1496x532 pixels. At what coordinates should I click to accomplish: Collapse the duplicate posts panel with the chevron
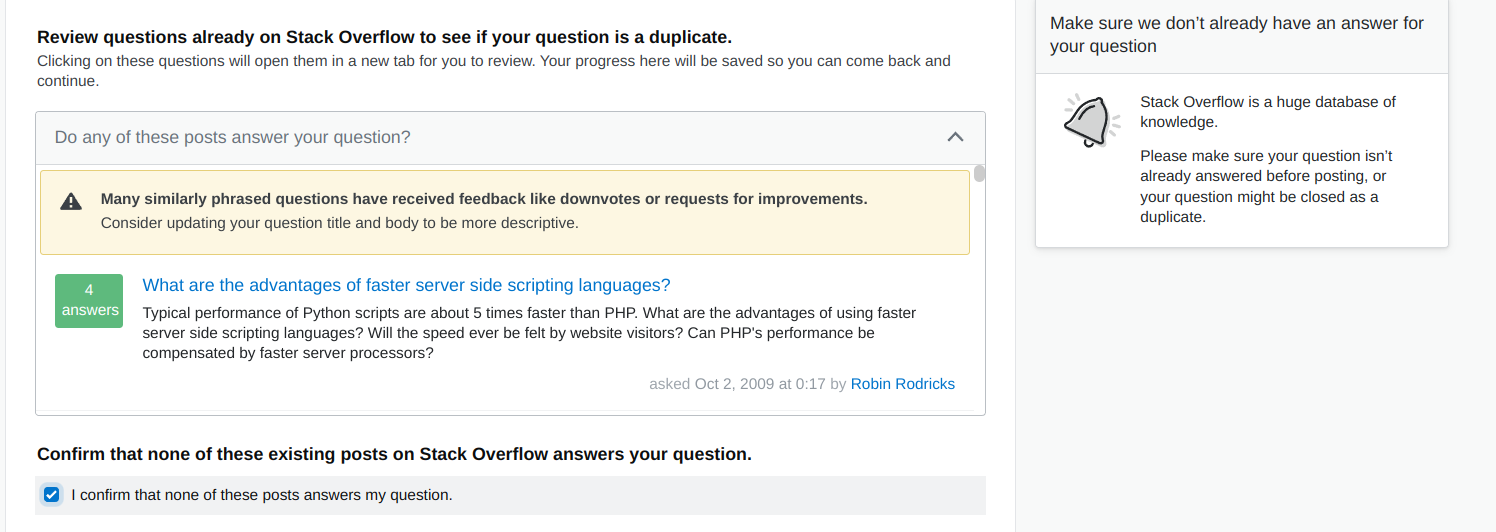[x=955, y=137]
